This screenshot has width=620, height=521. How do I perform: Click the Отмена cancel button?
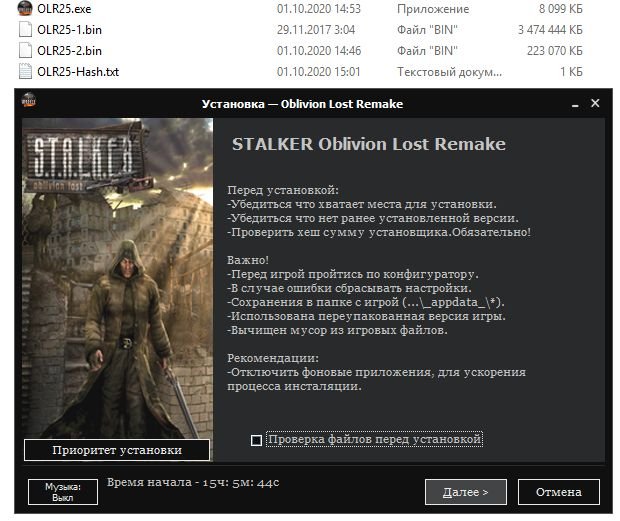point(559,492)
